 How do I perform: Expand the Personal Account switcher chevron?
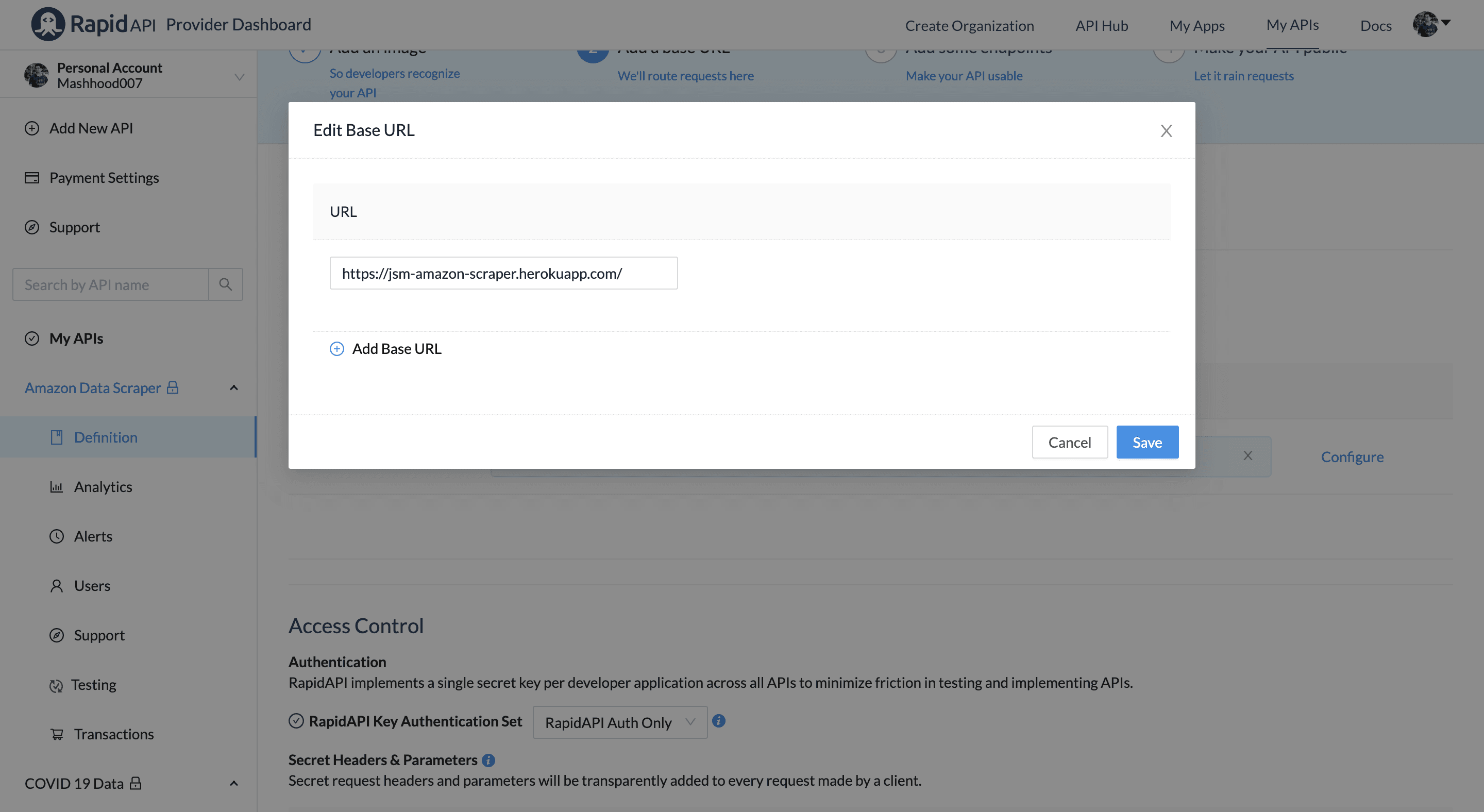tap(240, 77)
